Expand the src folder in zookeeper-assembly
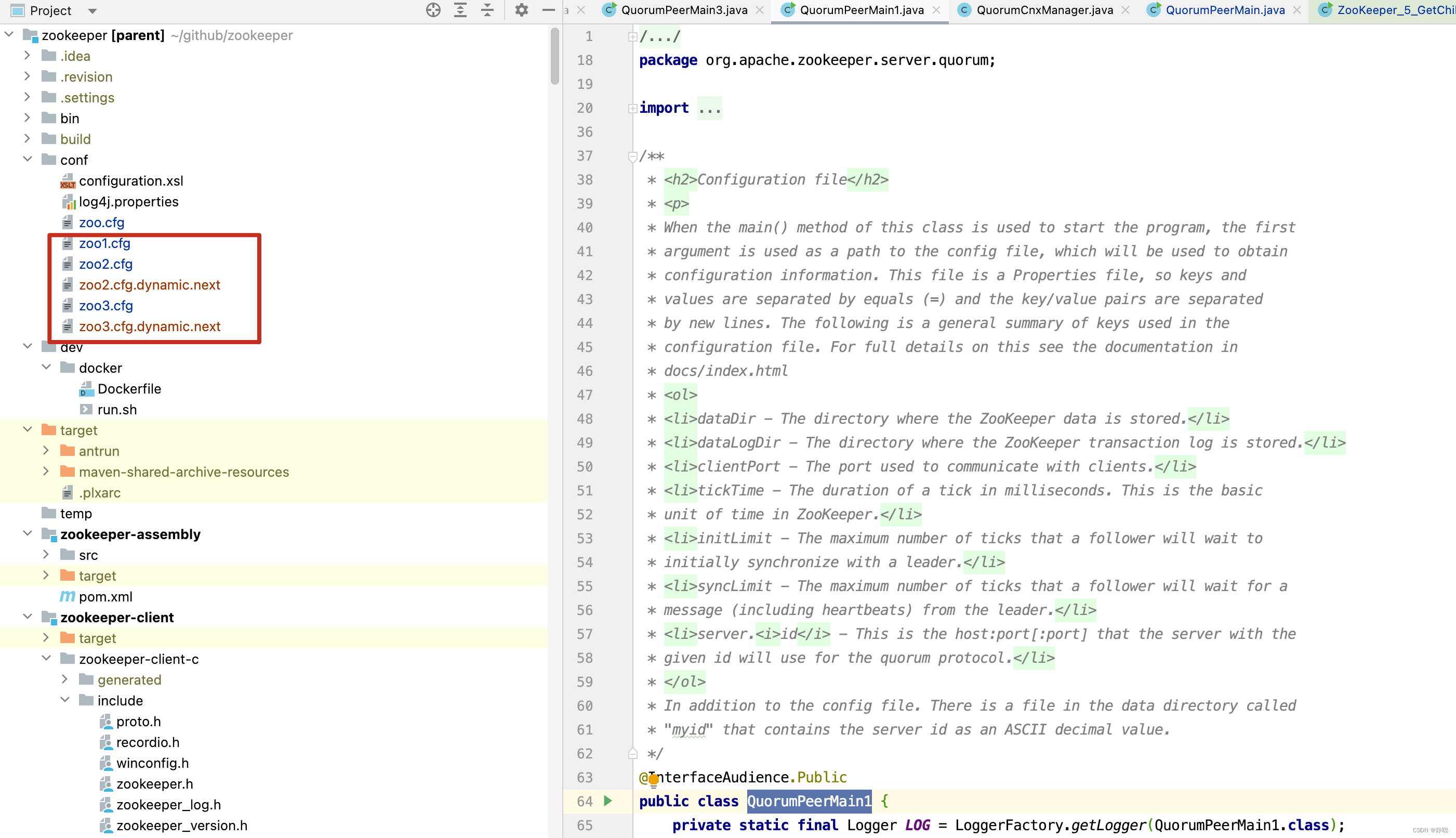The width and height of the screenshot is (1456, 838). pos(46,554)
